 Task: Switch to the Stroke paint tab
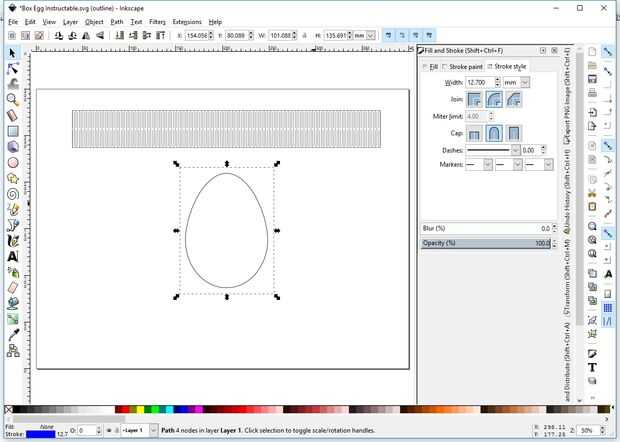(x=462, y=67)
